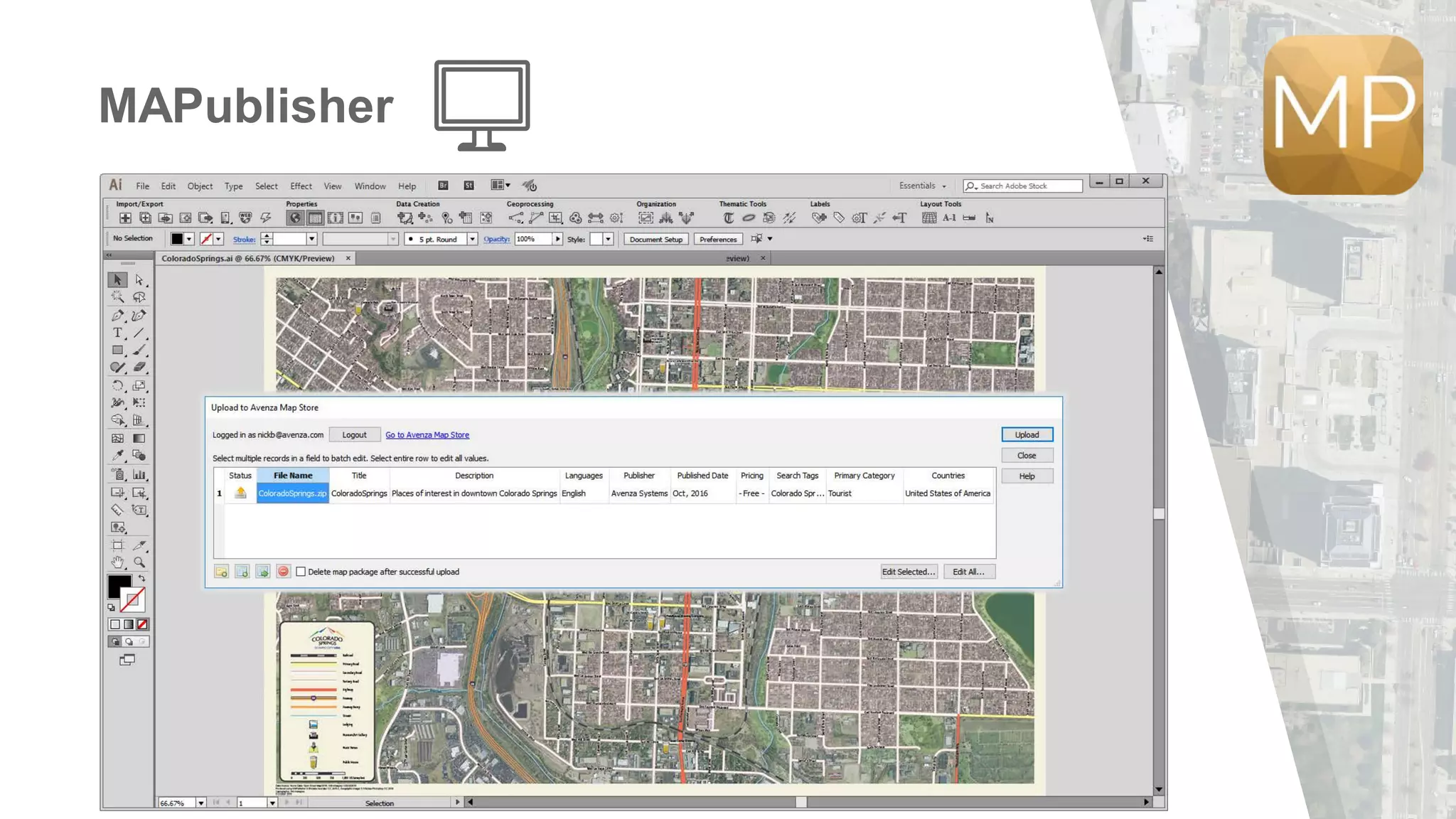This screenshot has width=1456, height=819.
Task: Select the Gradient tool
Action: 139,439
